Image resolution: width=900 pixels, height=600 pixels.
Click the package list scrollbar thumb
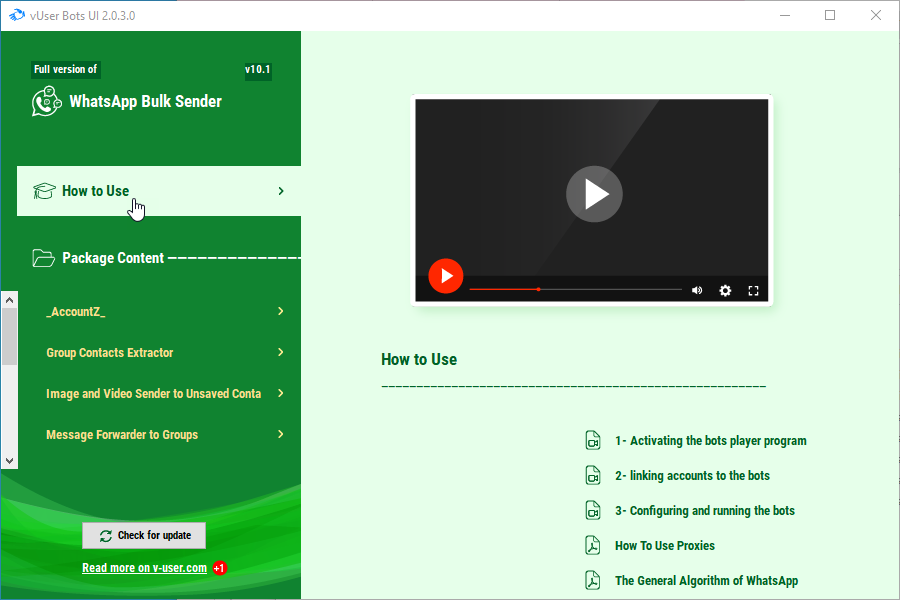9,337
